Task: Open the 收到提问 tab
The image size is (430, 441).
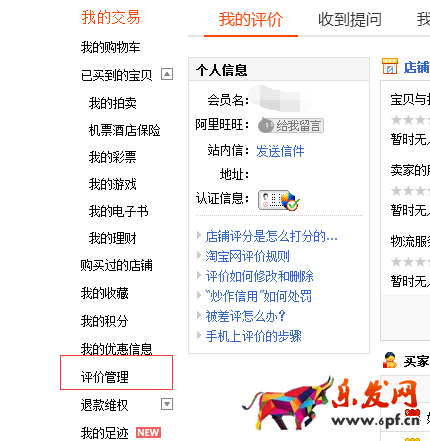Action: click(350, 20)
